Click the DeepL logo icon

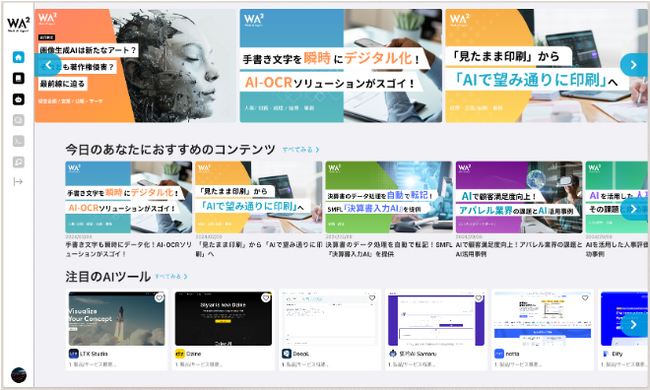click(286, 354)
